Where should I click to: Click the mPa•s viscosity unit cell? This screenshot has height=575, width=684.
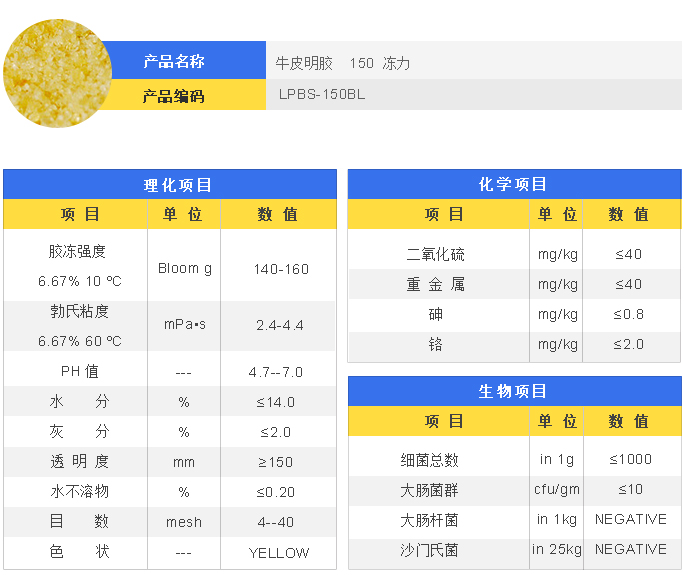point(185,325)
